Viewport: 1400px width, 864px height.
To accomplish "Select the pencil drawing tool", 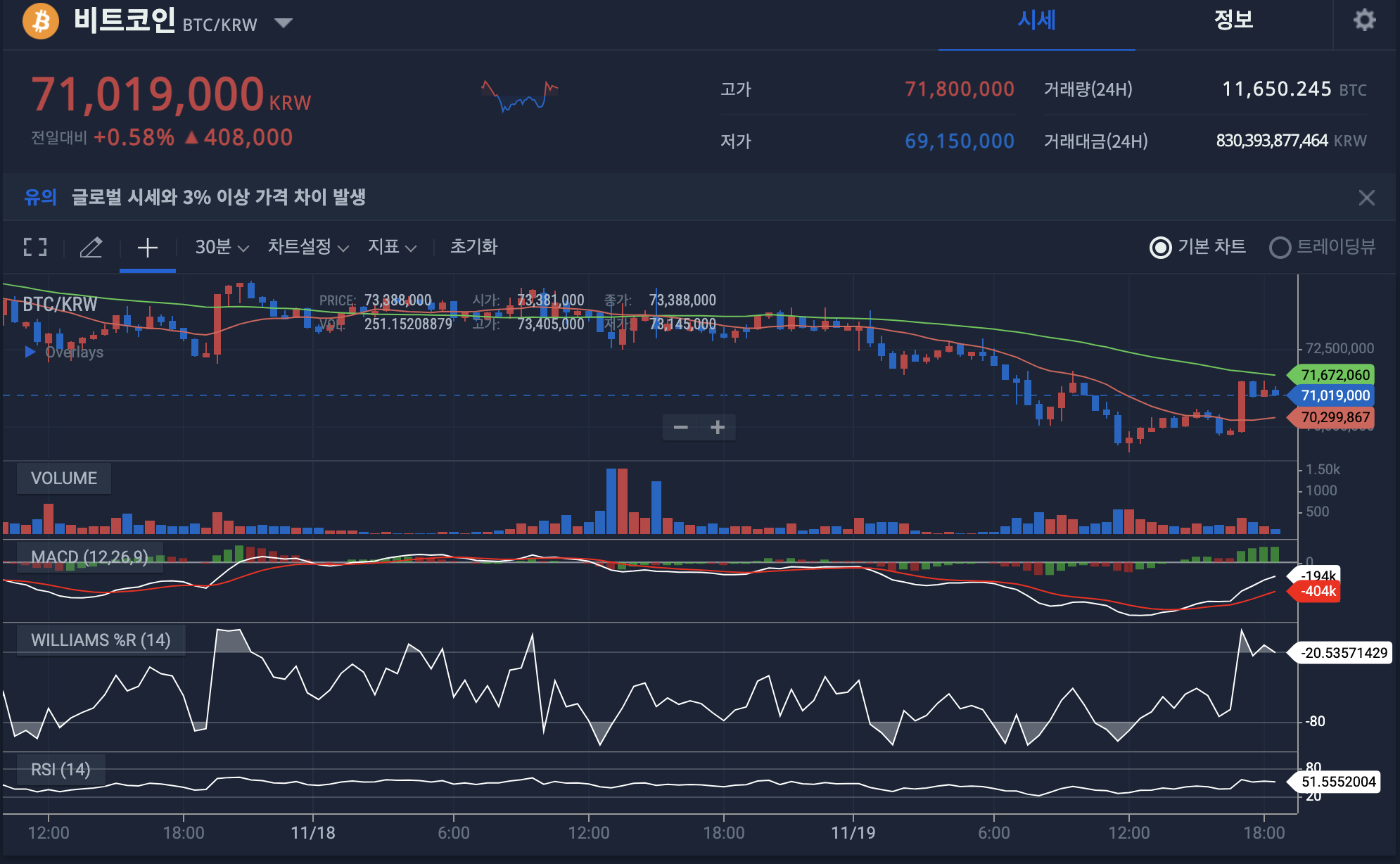I will point(91,247).
